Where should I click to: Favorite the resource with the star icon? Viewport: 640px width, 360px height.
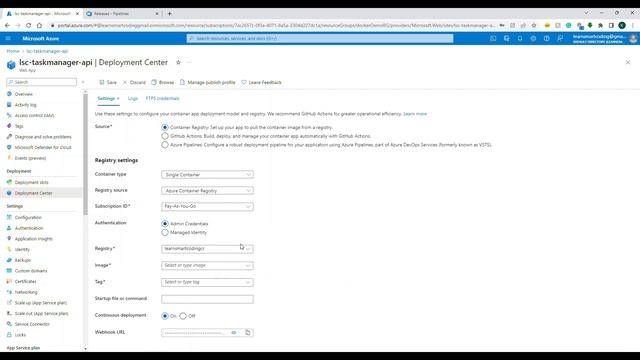pyautogui.click(x=178, y=62)
